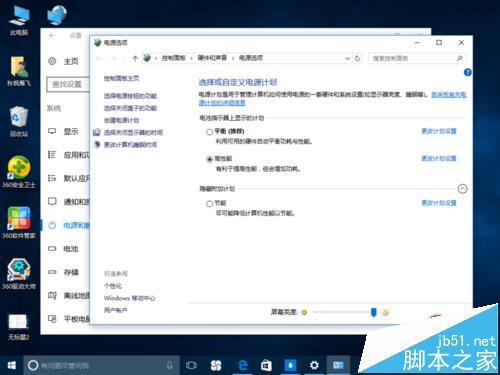Image resolution: width=500 pixels, height=375 pixels.
Task: Open the 创建电源计划 link
Action: tap(122, 120)
